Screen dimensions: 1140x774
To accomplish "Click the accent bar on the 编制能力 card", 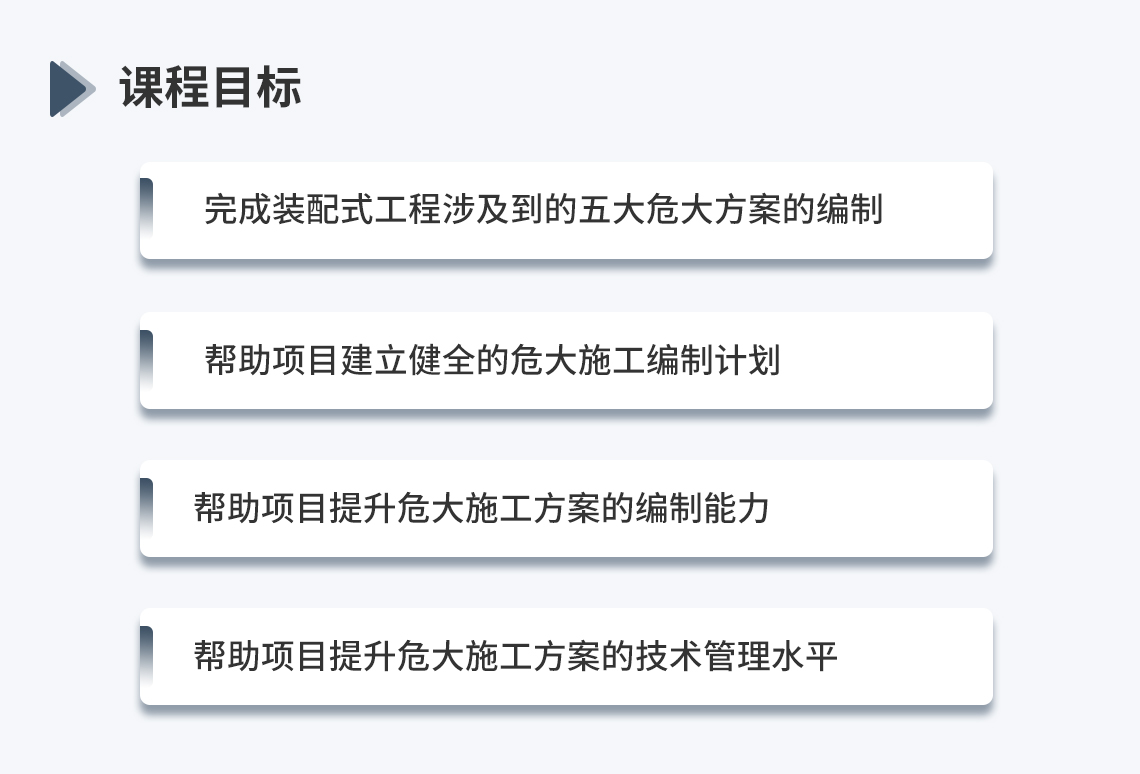I will 147,508.
